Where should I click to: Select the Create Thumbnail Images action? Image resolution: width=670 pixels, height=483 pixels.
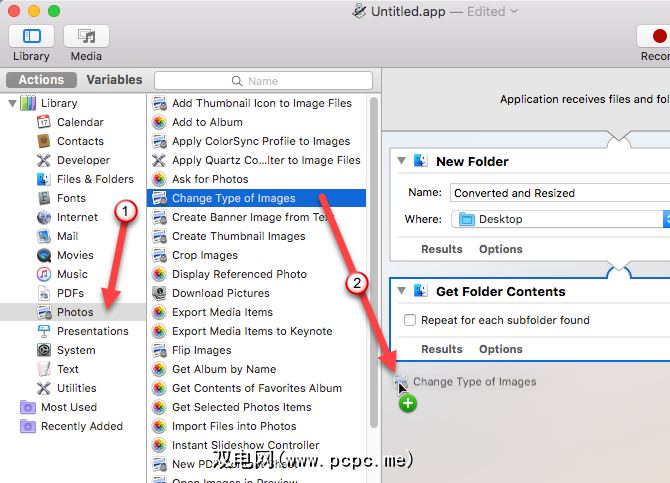[x=256, y=236]
